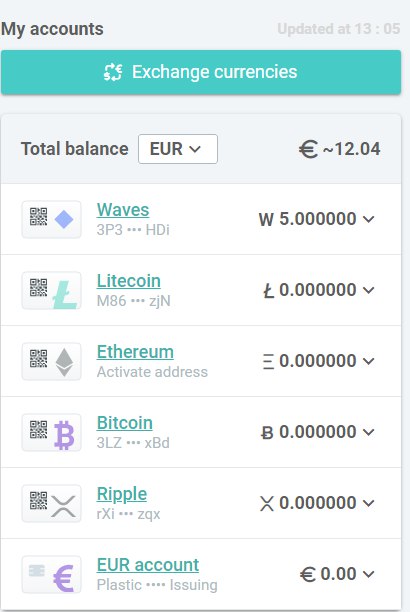Open the Bitcoin QR code icon
Viewport: 410px width, 612px height.
(x=39, y=430)
